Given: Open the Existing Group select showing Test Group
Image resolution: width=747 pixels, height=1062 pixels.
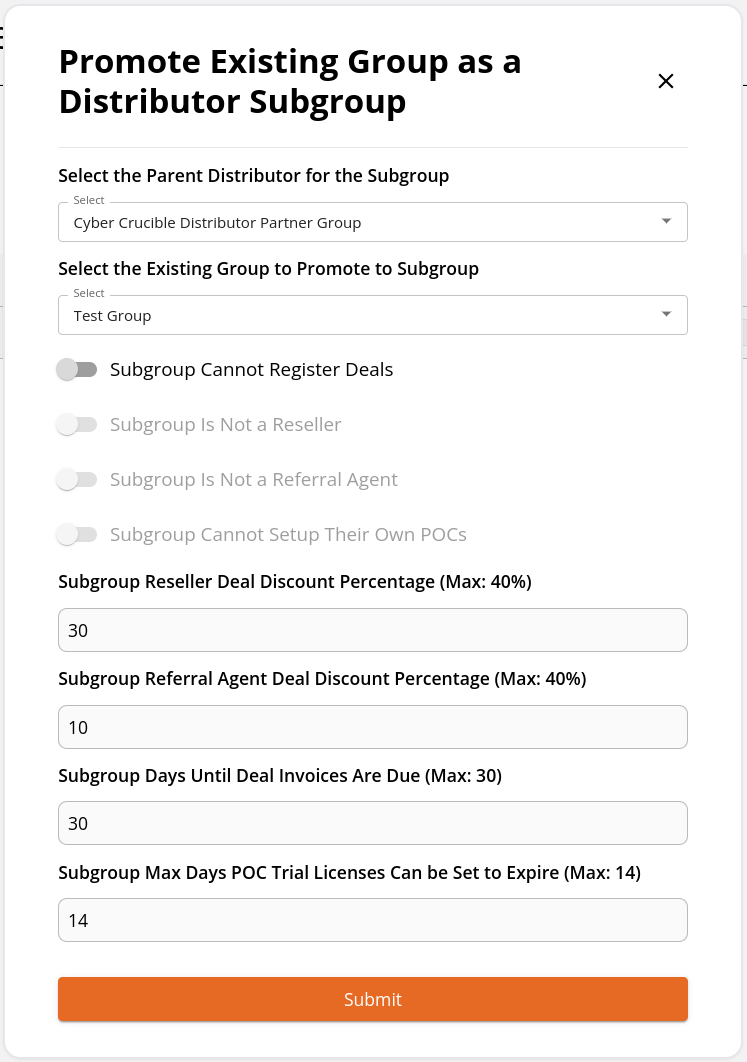Looking at the screenshot, I should click(x=372, y=315).
